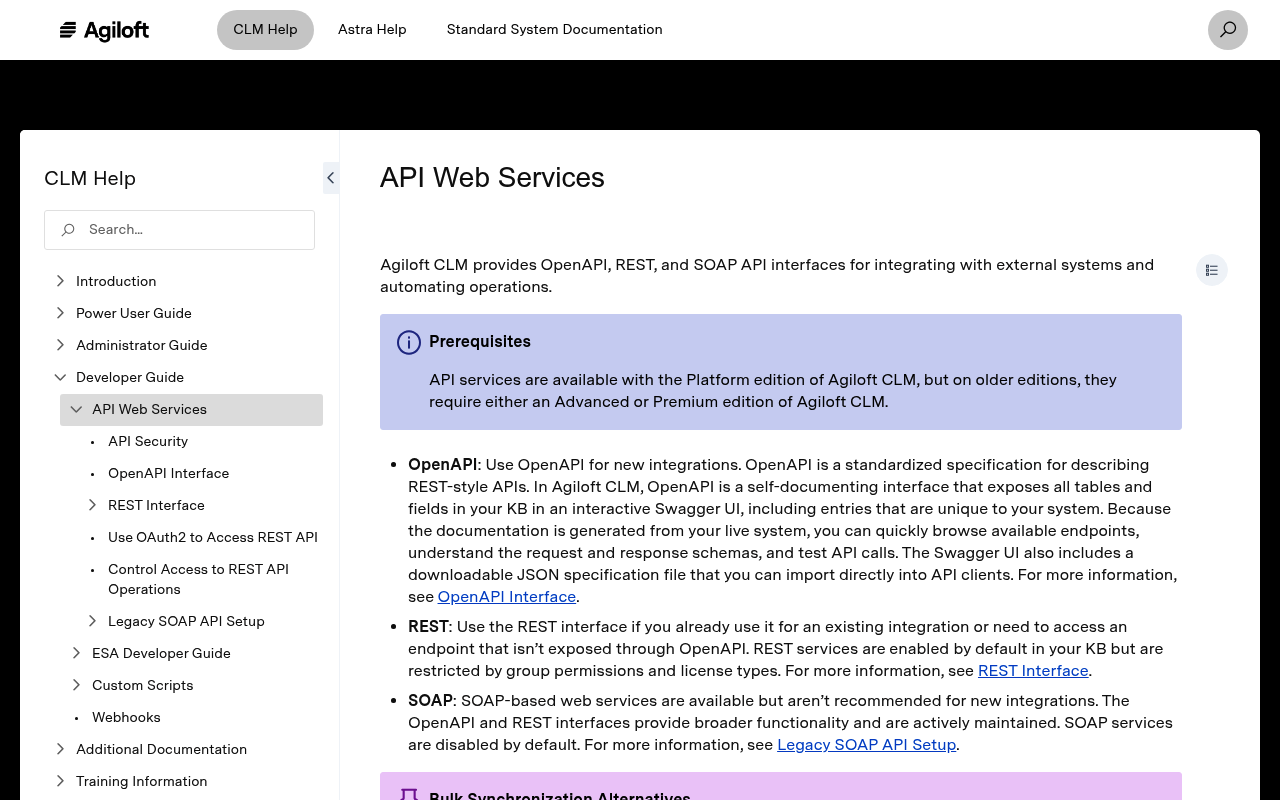Expand the Custom Scripts section
Viewport: 1280px width, 800px height.
76,685
